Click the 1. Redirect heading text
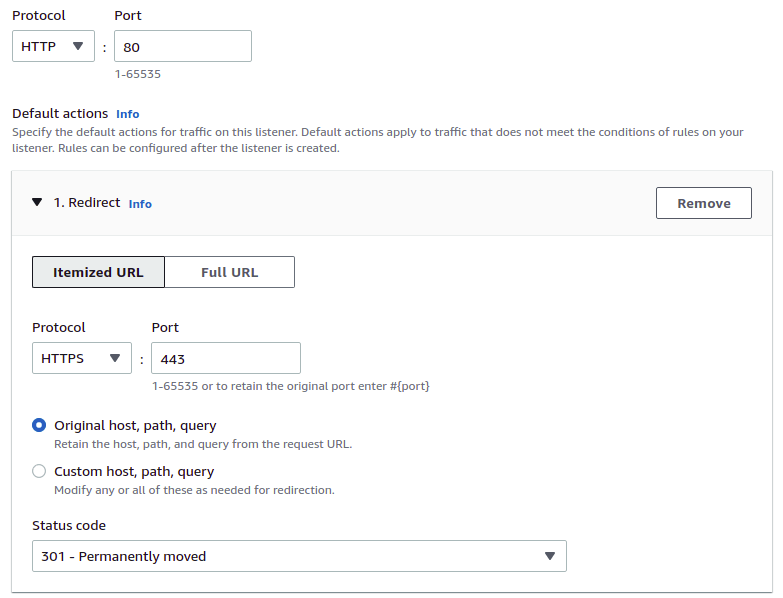The height and width of the screenshot is (598, 783). [x=87, y=202]
